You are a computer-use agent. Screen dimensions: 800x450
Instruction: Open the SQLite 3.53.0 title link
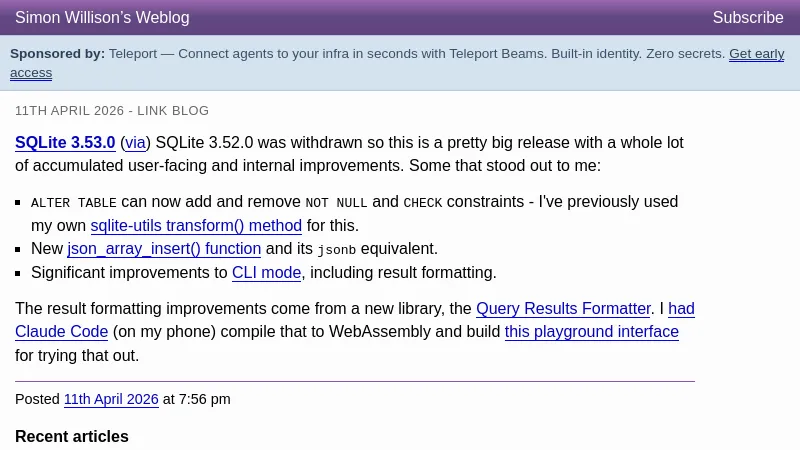[65, 143]
